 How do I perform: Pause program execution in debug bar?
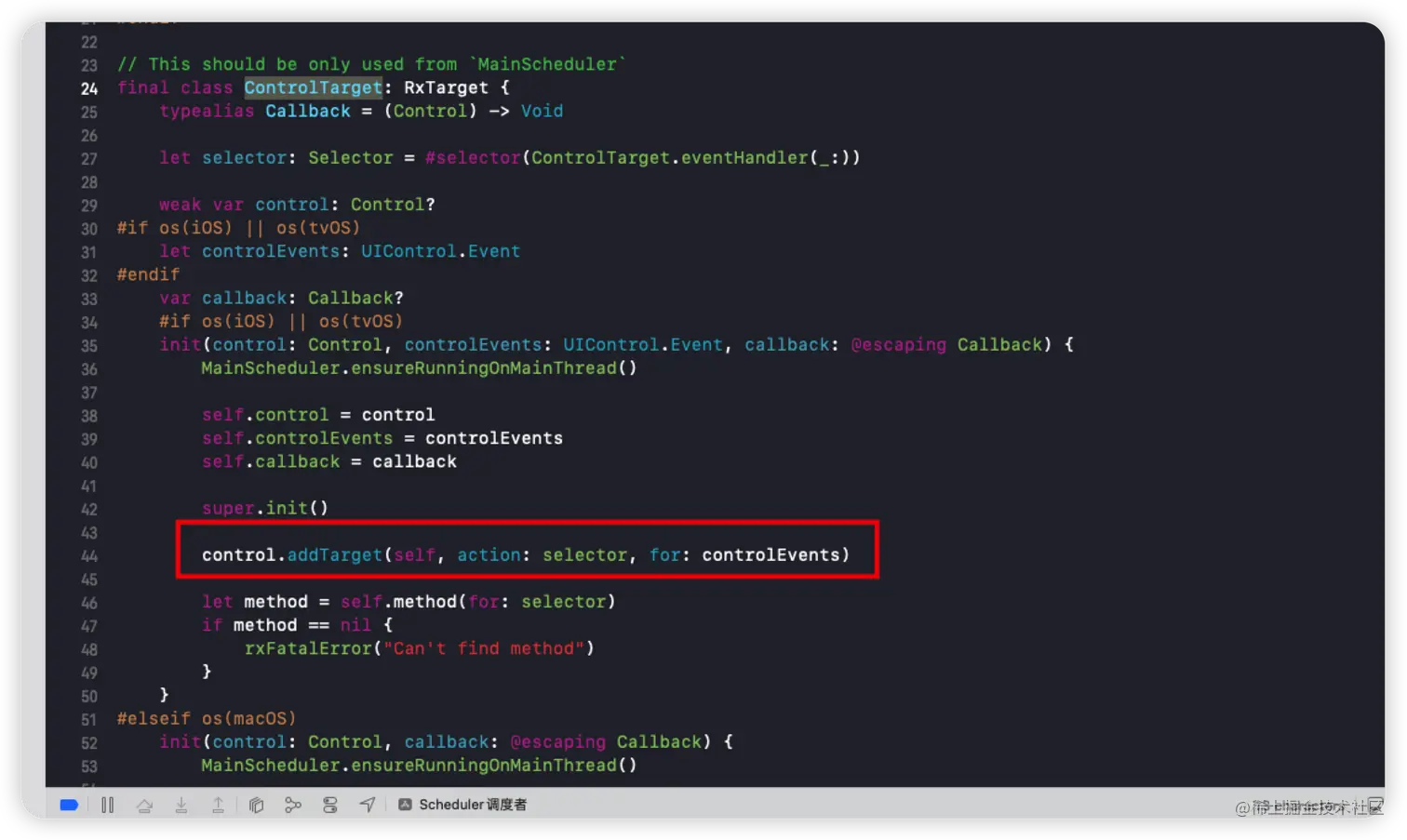[108, 805]
